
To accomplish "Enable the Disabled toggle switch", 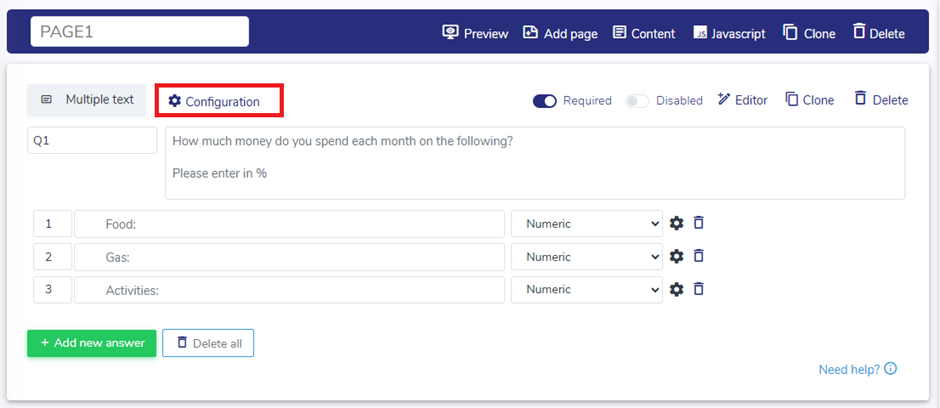I will [637, 101].
